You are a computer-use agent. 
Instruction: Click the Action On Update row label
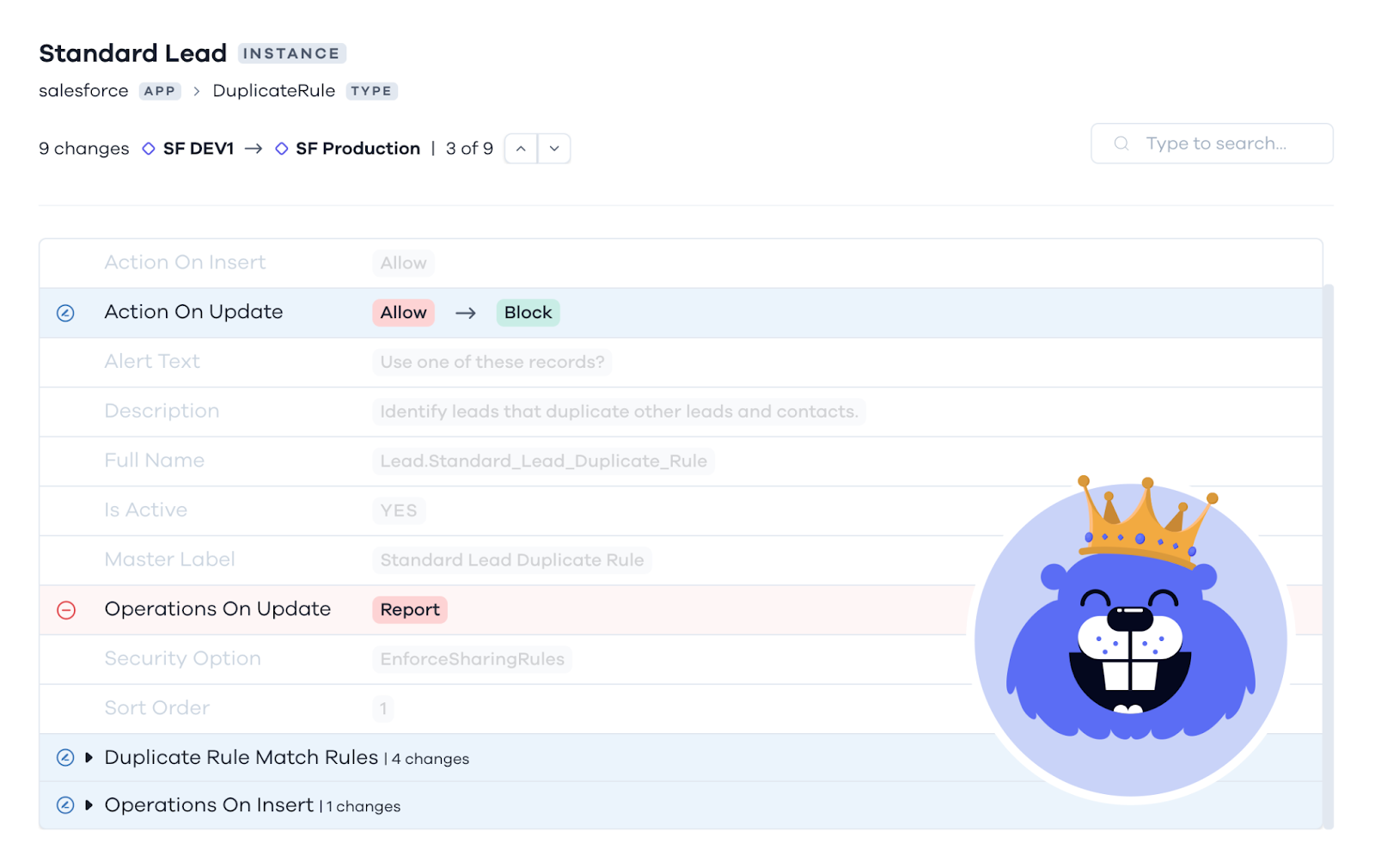(x=193, y=312)
